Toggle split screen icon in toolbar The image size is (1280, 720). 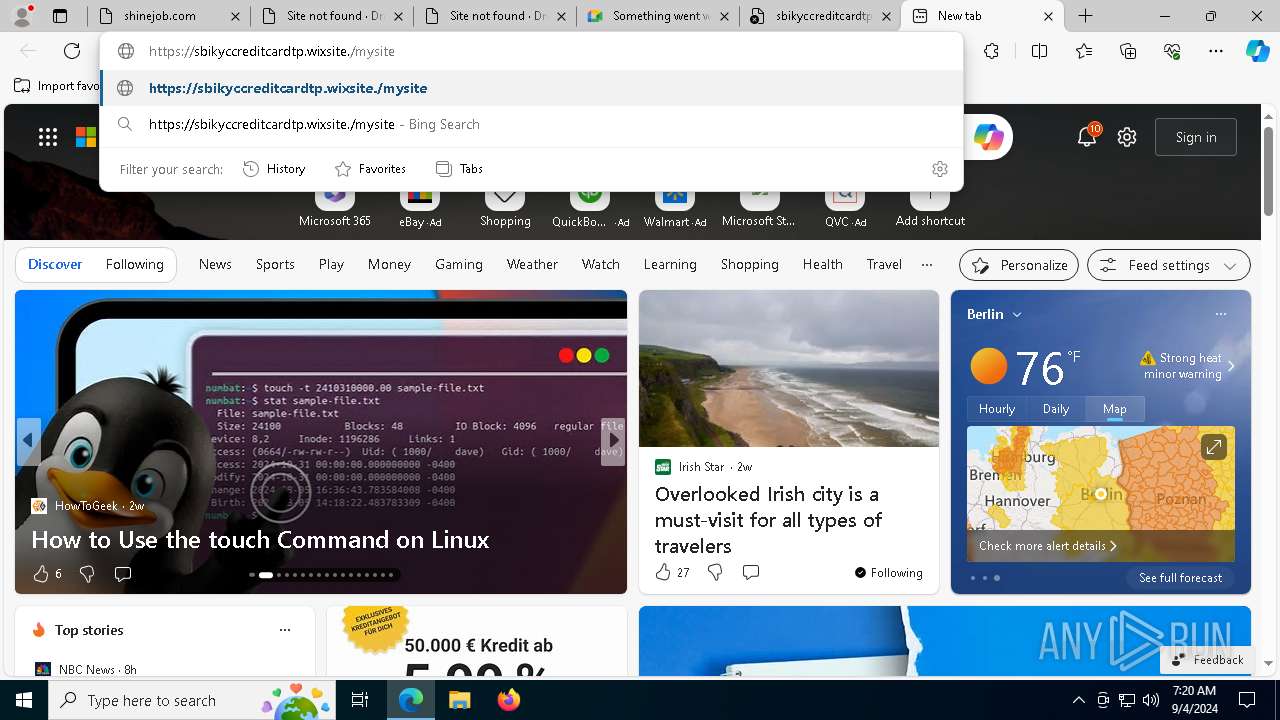[1039, 51]
